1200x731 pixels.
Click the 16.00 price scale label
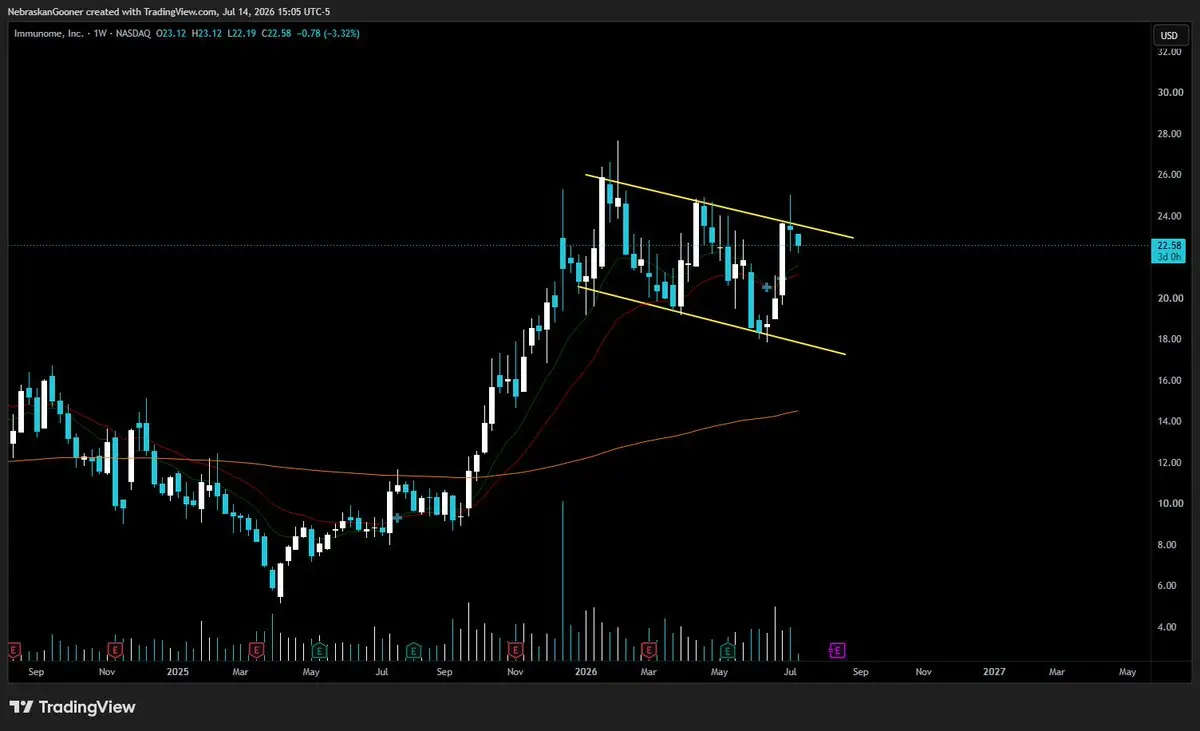click(1169, 380)
